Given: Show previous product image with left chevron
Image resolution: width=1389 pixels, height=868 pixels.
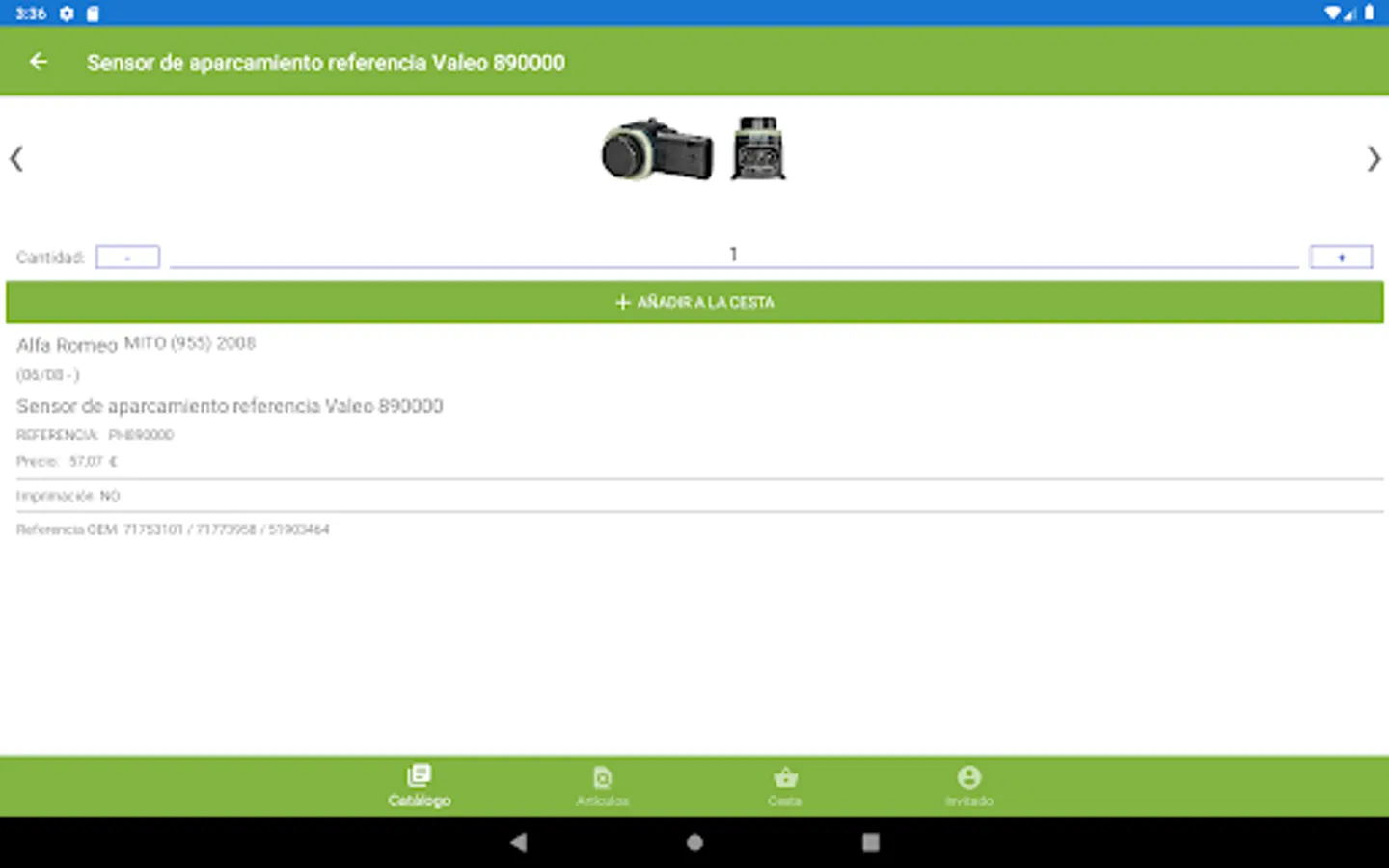Looking at the screenshot, I should pos(16,159).
